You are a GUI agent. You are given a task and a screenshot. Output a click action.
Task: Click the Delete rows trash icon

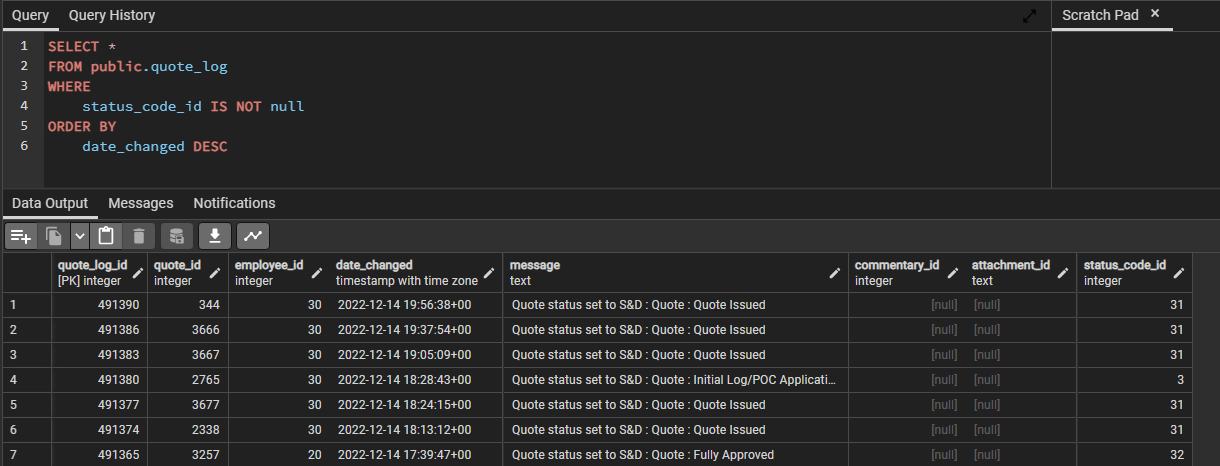click(139, 236)
